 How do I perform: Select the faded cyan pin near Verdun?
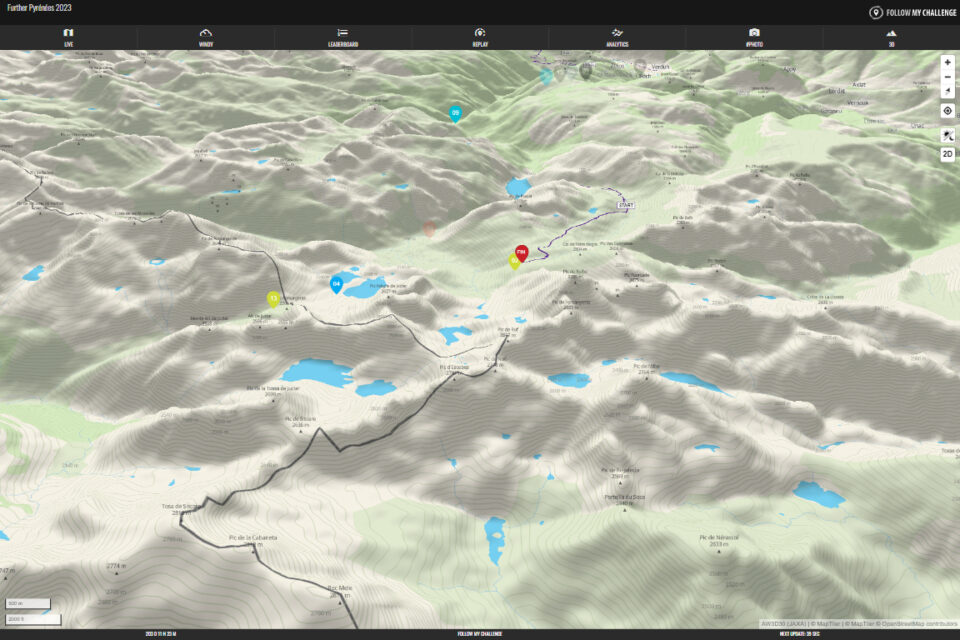coord(546,76)
